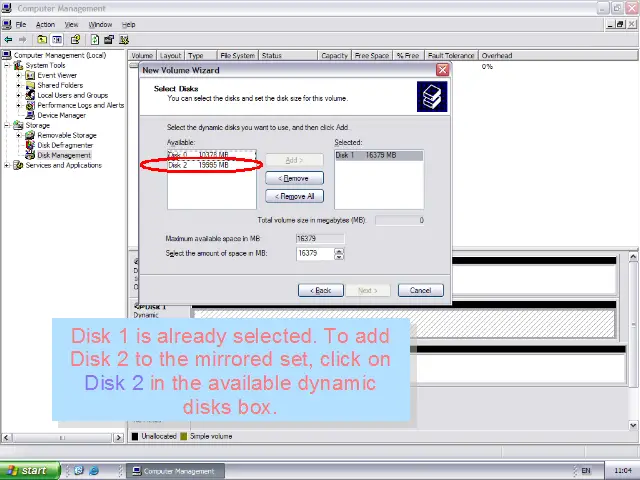
Task: Click the Capacity column header
Action: [x=334, y=56]
